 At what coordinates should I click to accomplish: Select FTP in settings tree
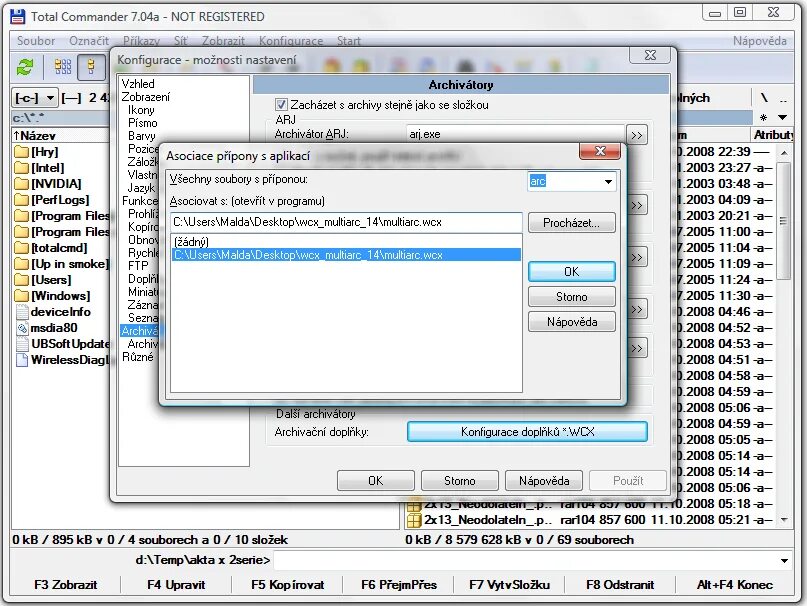138,266
